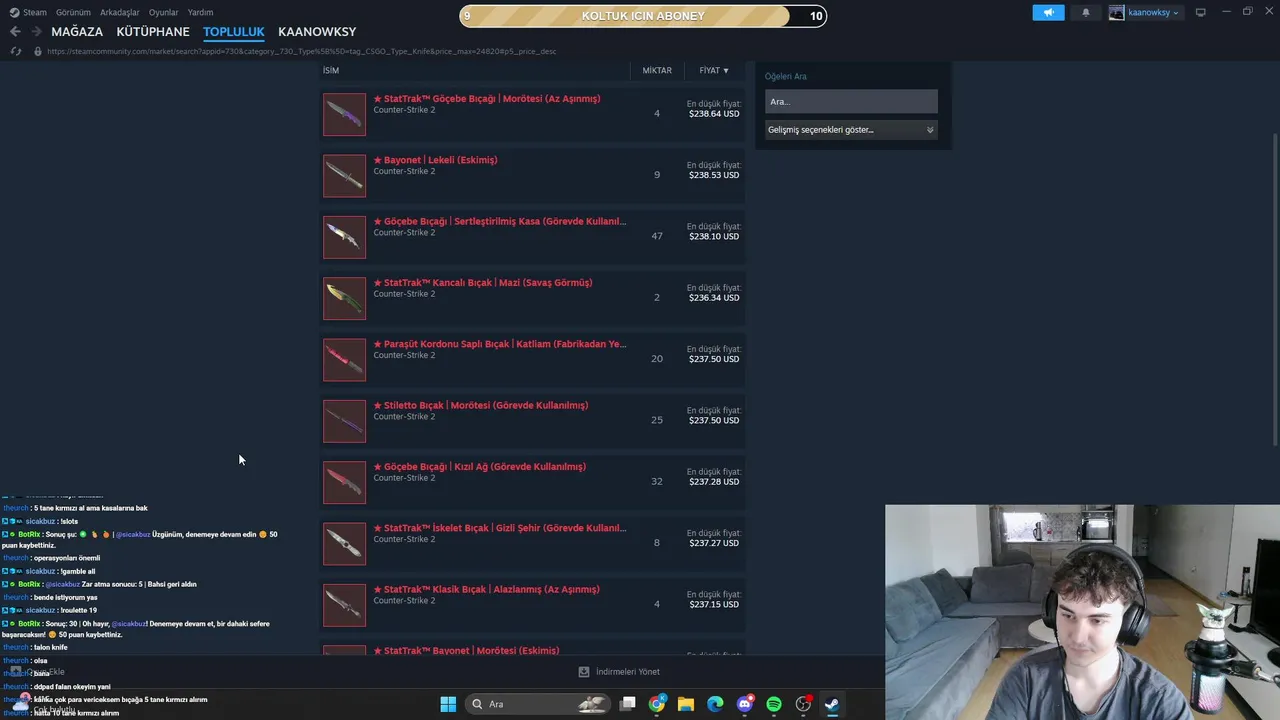Image resolution: width=1280 pixels, height=720 pixels.
Task: Click the Öğeleri Ara search field
Action: click(851, 101)
